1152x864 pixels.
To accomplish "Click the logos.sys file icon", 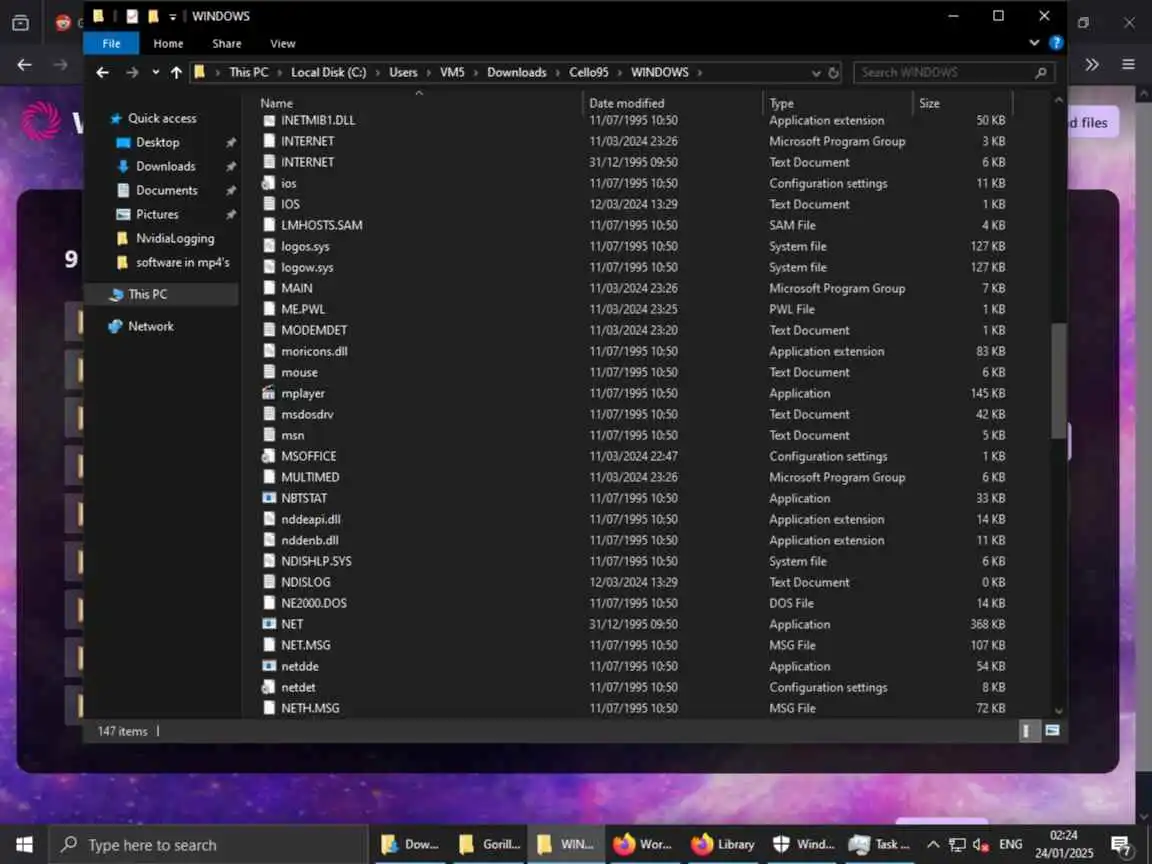I will point(269,246).
